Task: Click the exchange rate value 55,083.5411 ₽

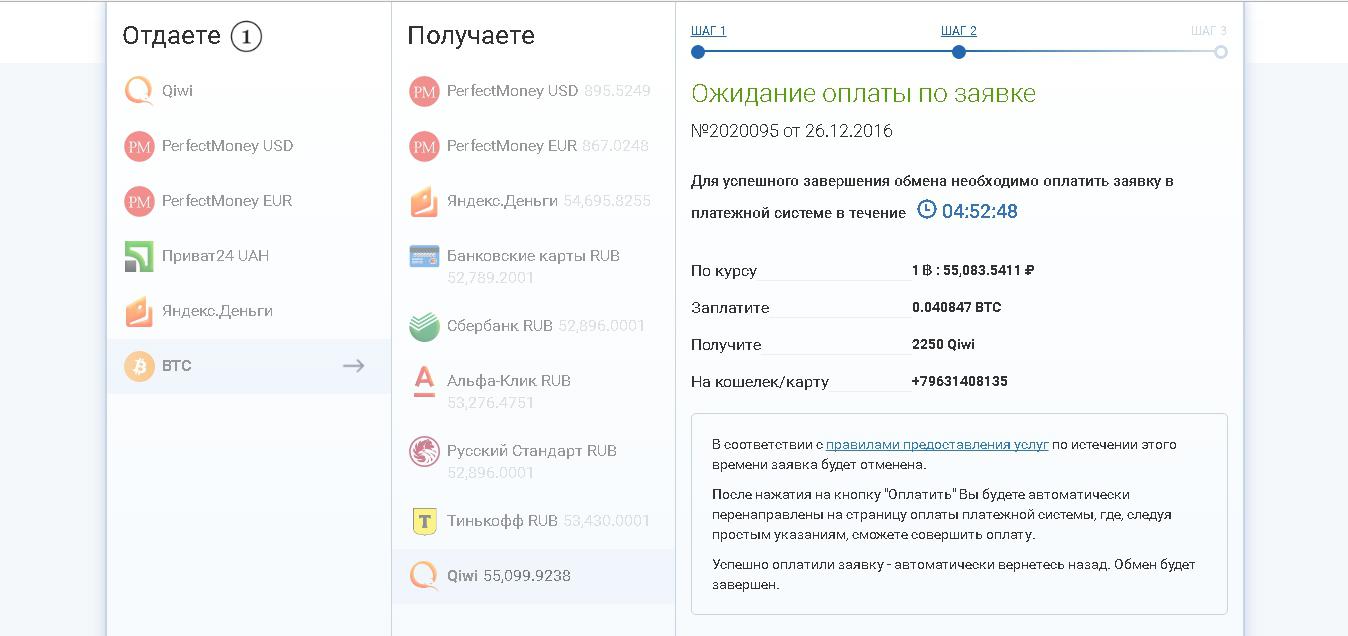Action: [987, 270]
